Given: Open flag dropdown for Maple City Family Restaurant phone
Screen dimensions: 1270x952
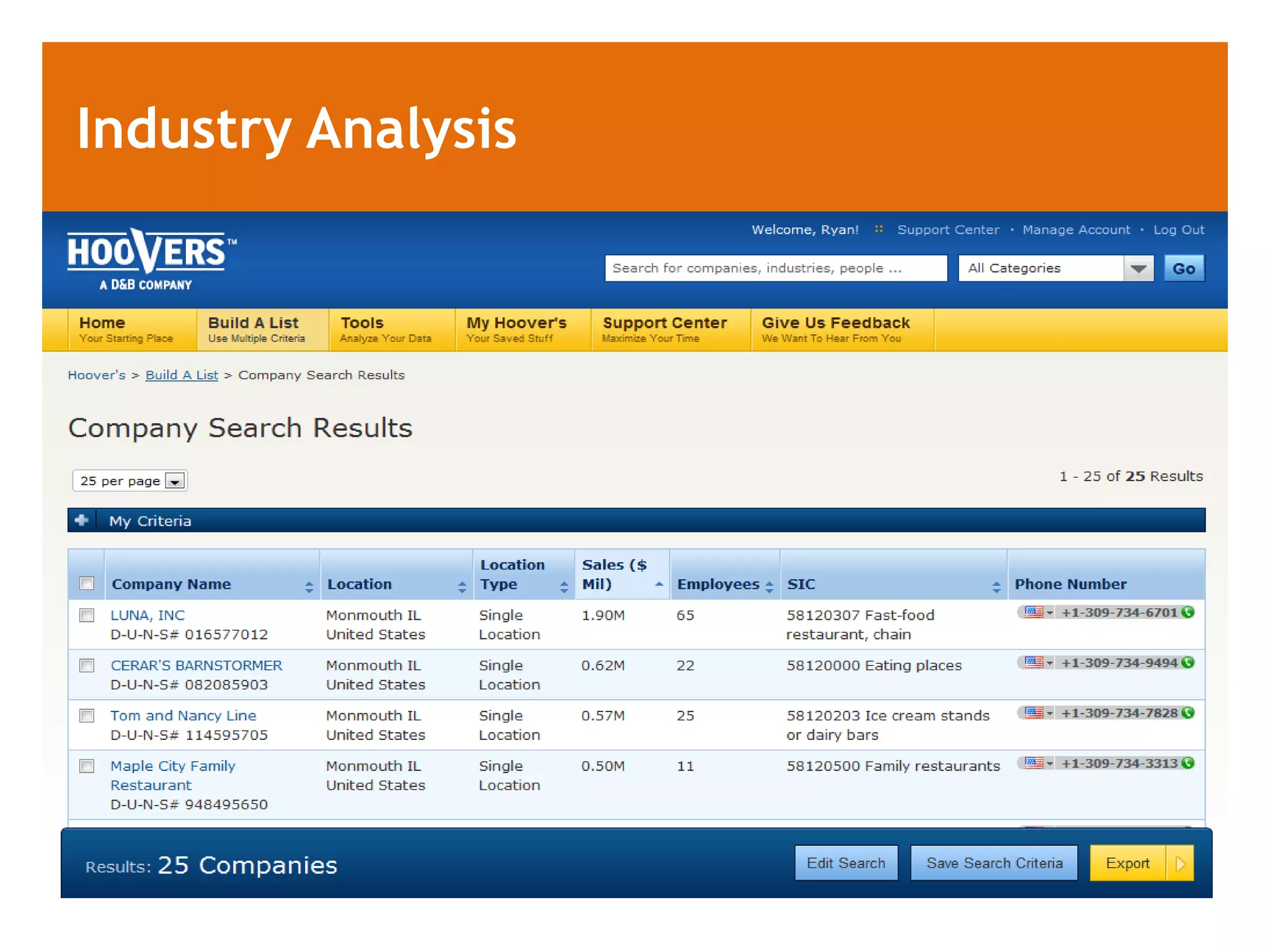Looking at the screenshot, I should tap(1038, 763).
